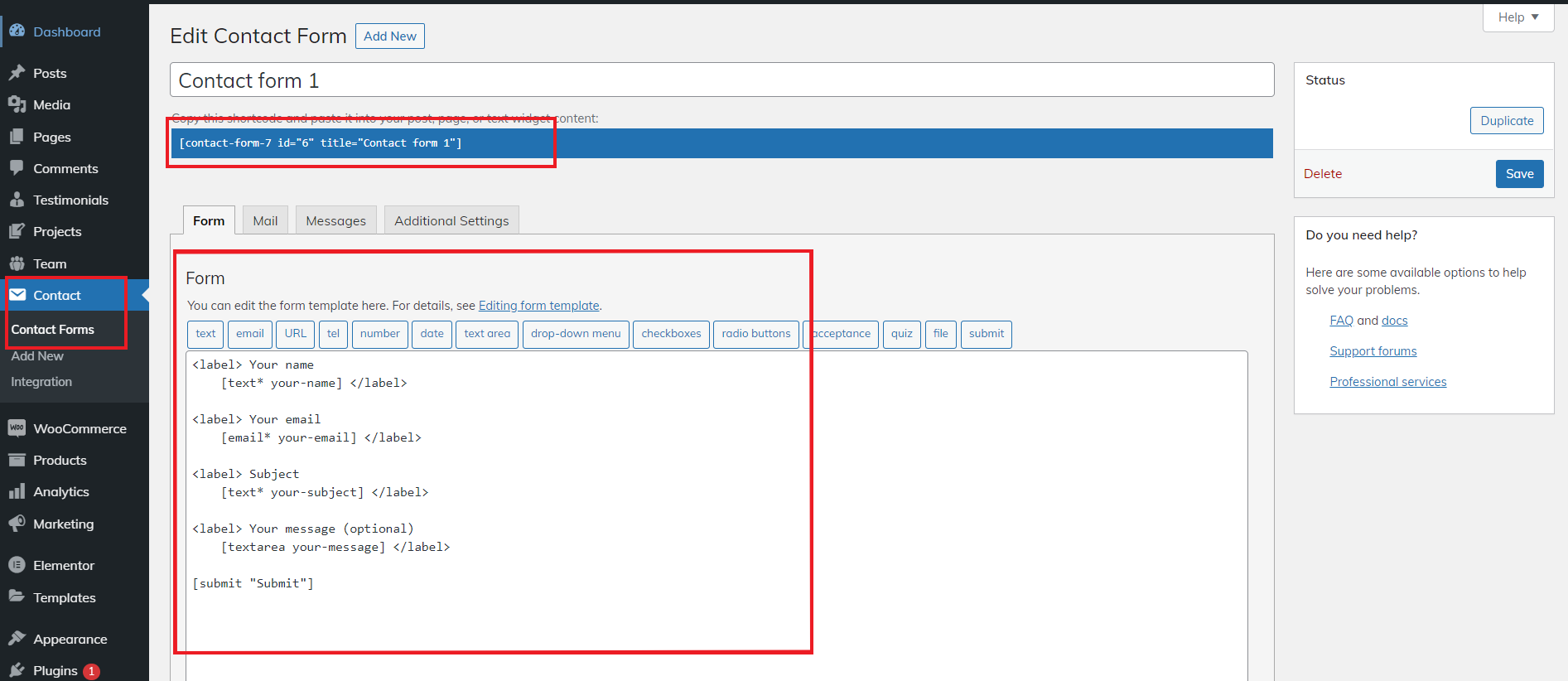The height and width of the screenshot is (681, 1568).
Task: Click the Contact form 1 title field
Action: pos(721,80)
